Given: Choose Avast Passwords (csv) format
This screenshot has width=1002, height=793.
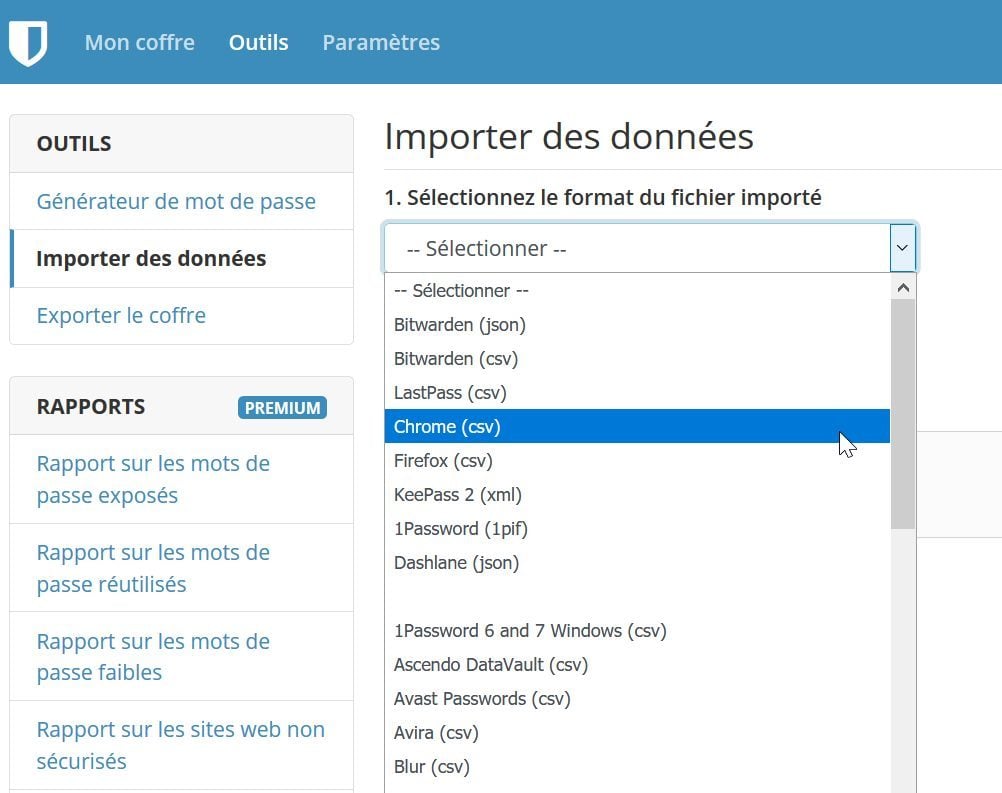Looking at the screenshot, I should tap(637, 698).
